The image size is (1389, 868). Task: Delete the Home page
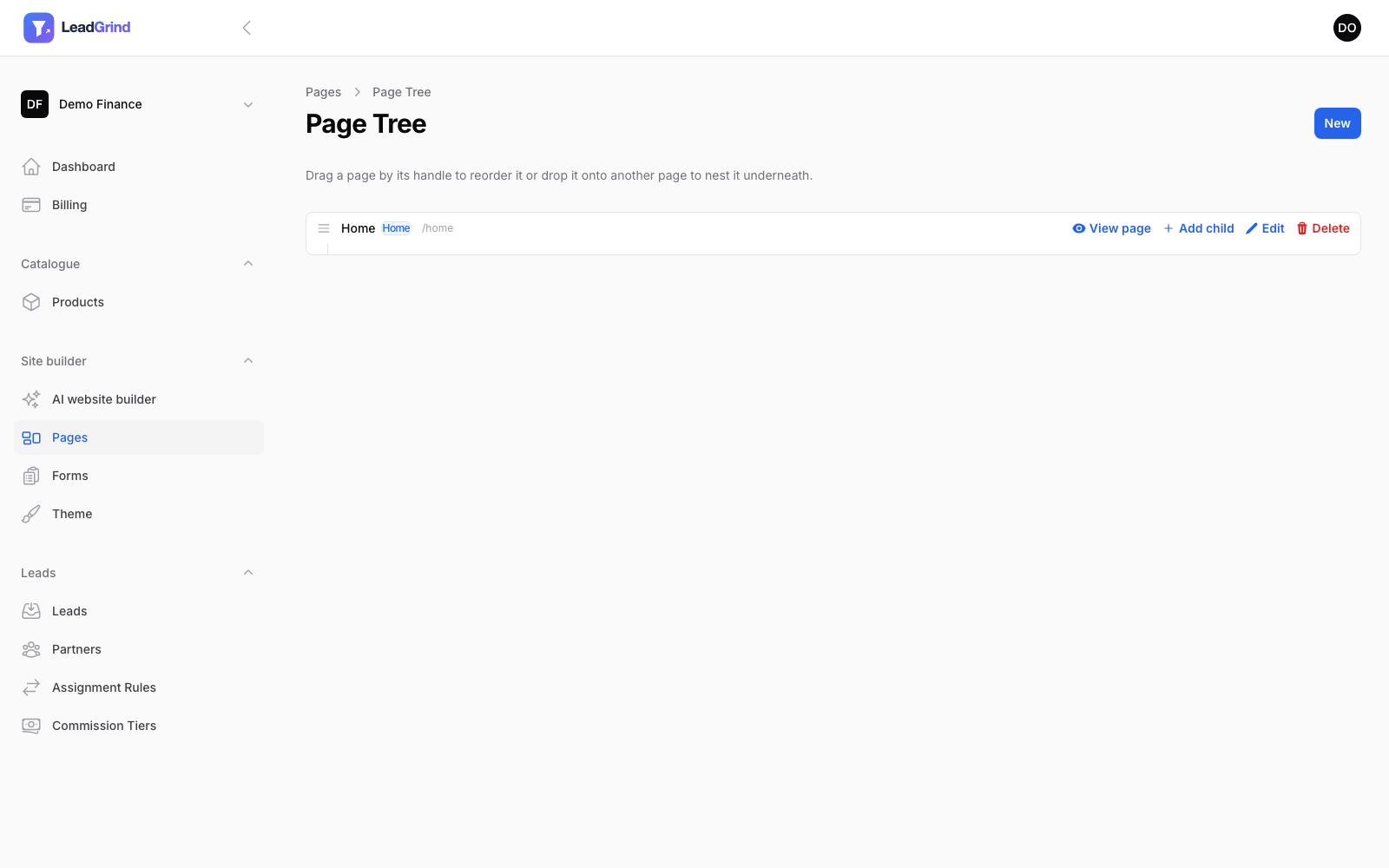click(x=1323, y=228)
